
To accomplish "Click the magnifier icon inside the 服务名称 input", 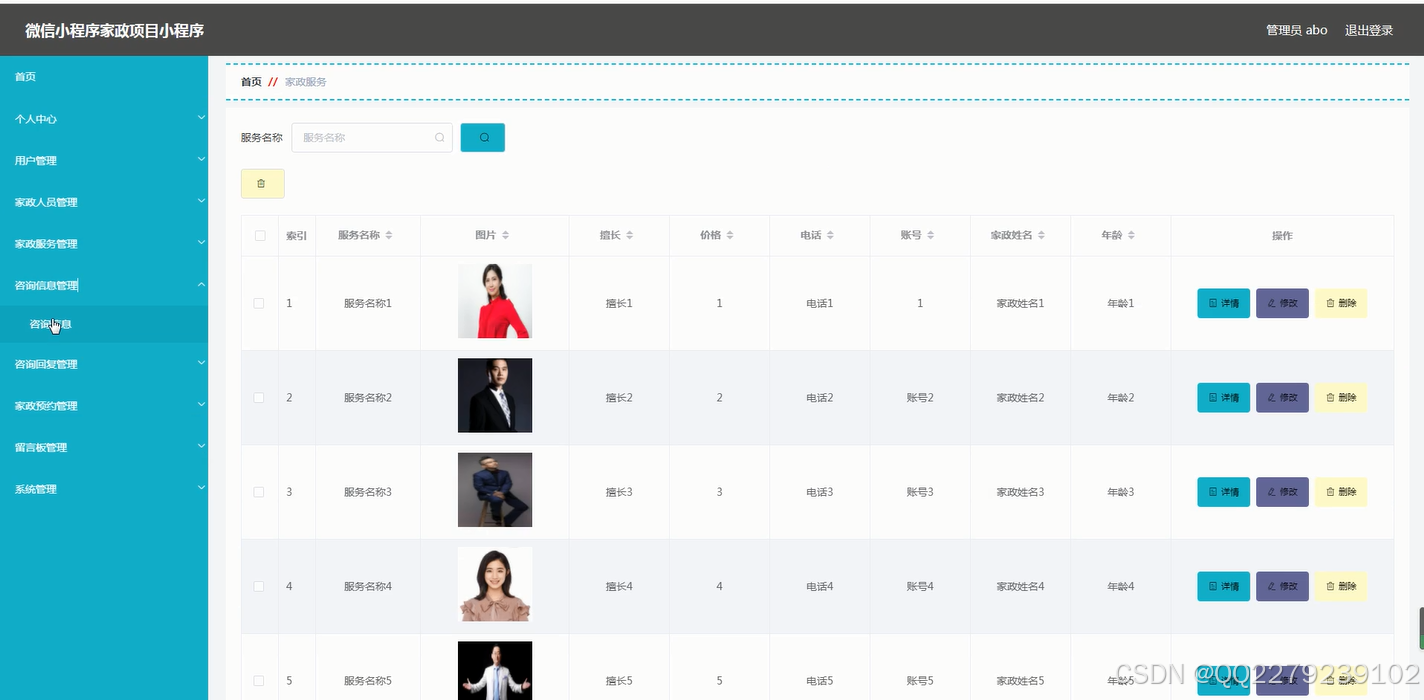I will (x=439, y=137).
